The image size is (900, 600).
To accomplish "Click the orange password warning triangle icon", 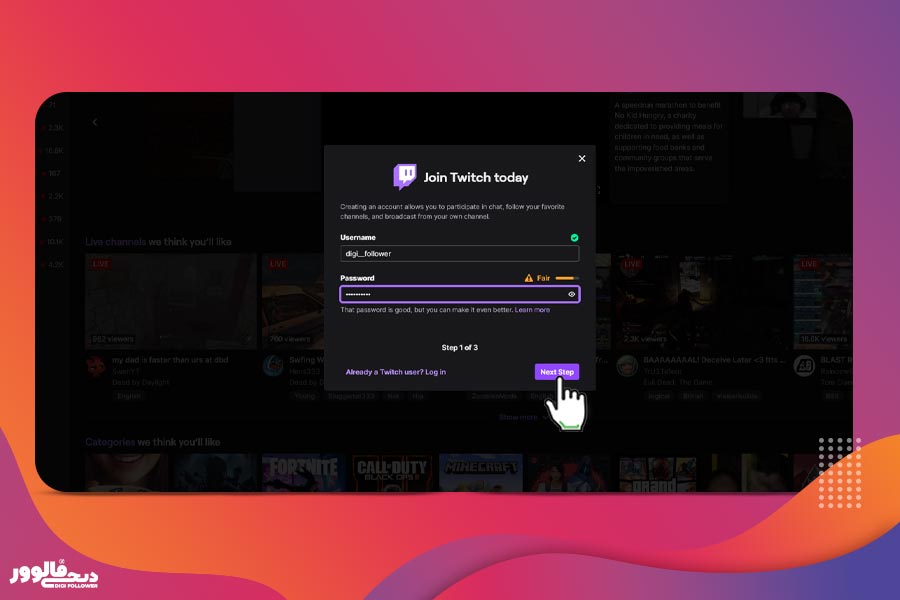I will click(529, 278).
